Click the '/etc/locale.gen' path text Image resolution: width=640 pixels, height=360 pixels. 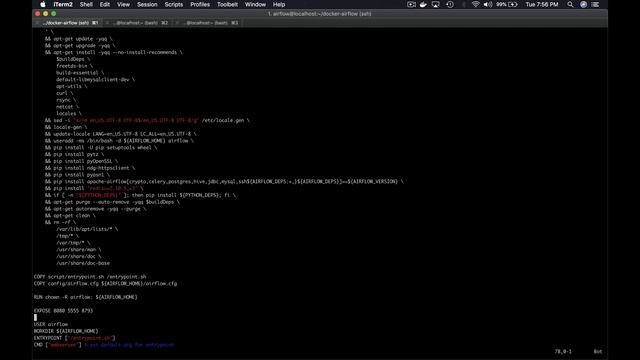pos(223,120)
